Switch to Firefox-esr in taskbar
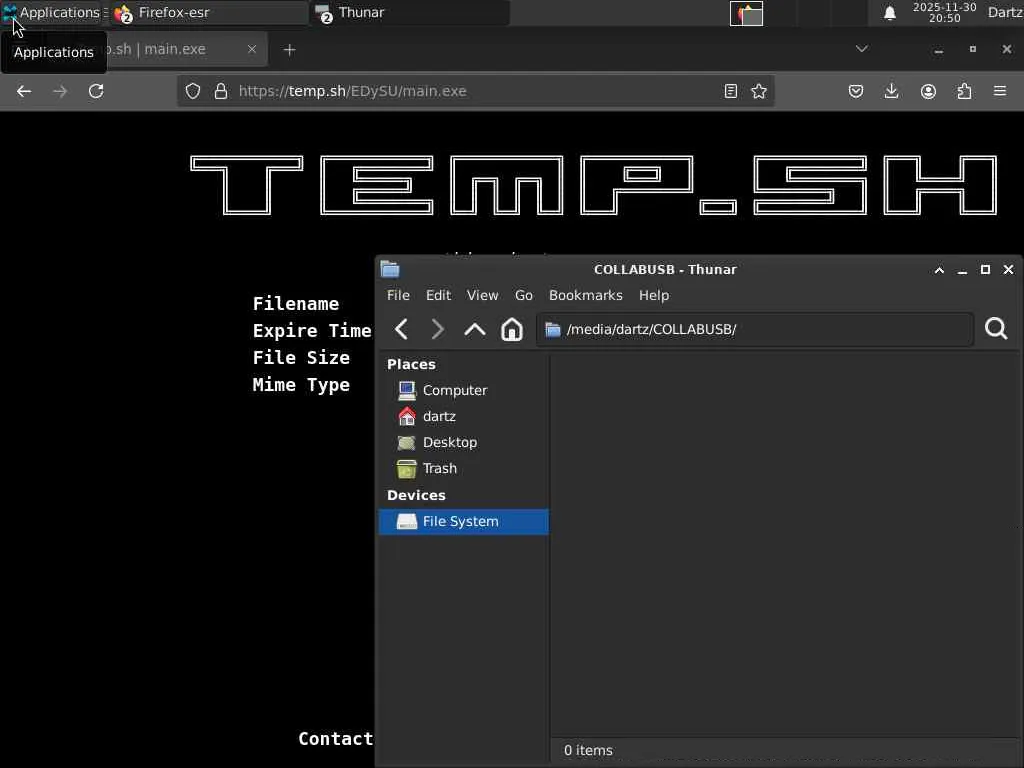The image size is (1024, 768). (209, 12)
